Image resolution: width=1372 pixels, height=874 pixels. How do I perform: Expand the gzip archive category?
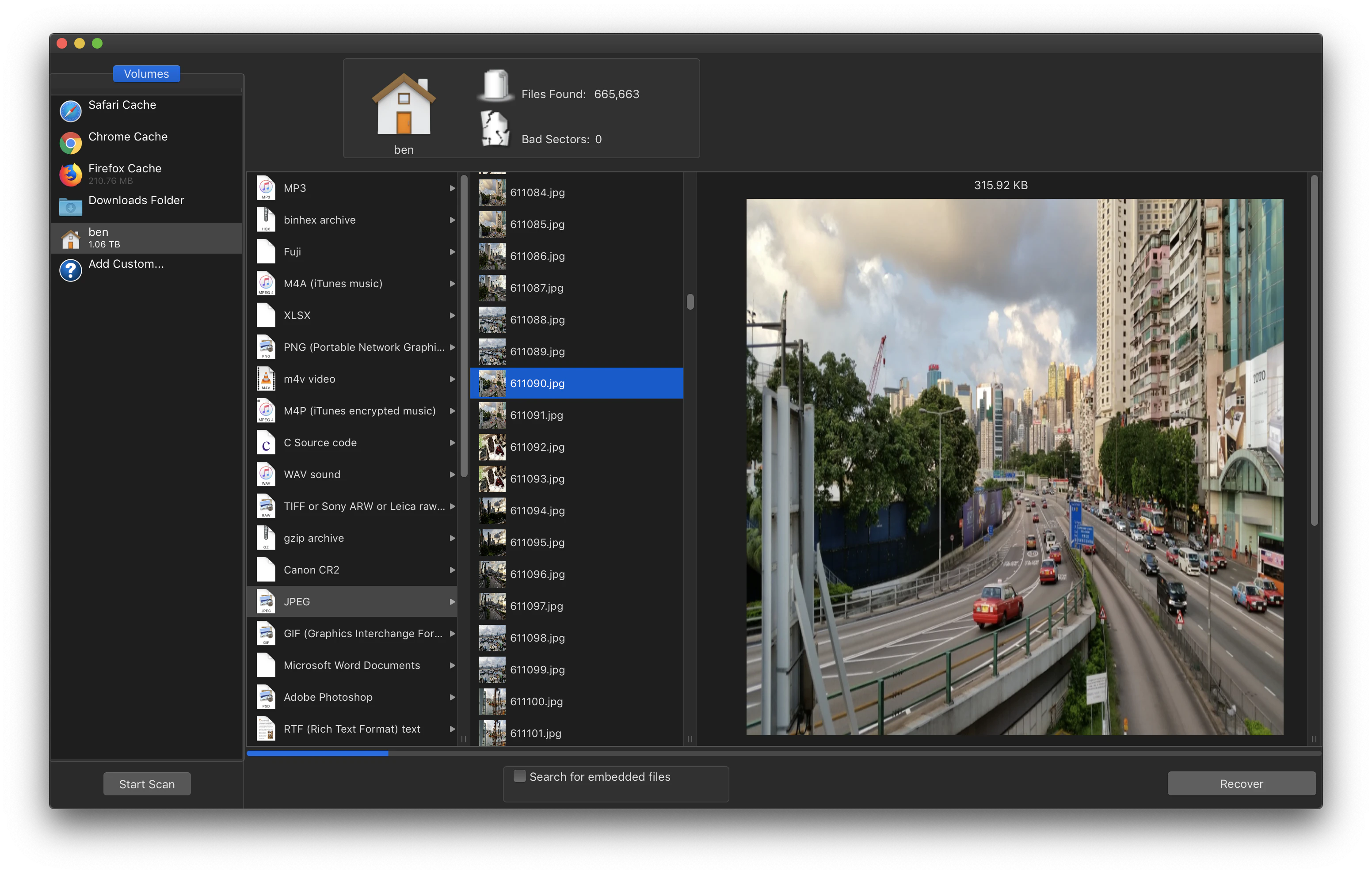pos(452,537)
